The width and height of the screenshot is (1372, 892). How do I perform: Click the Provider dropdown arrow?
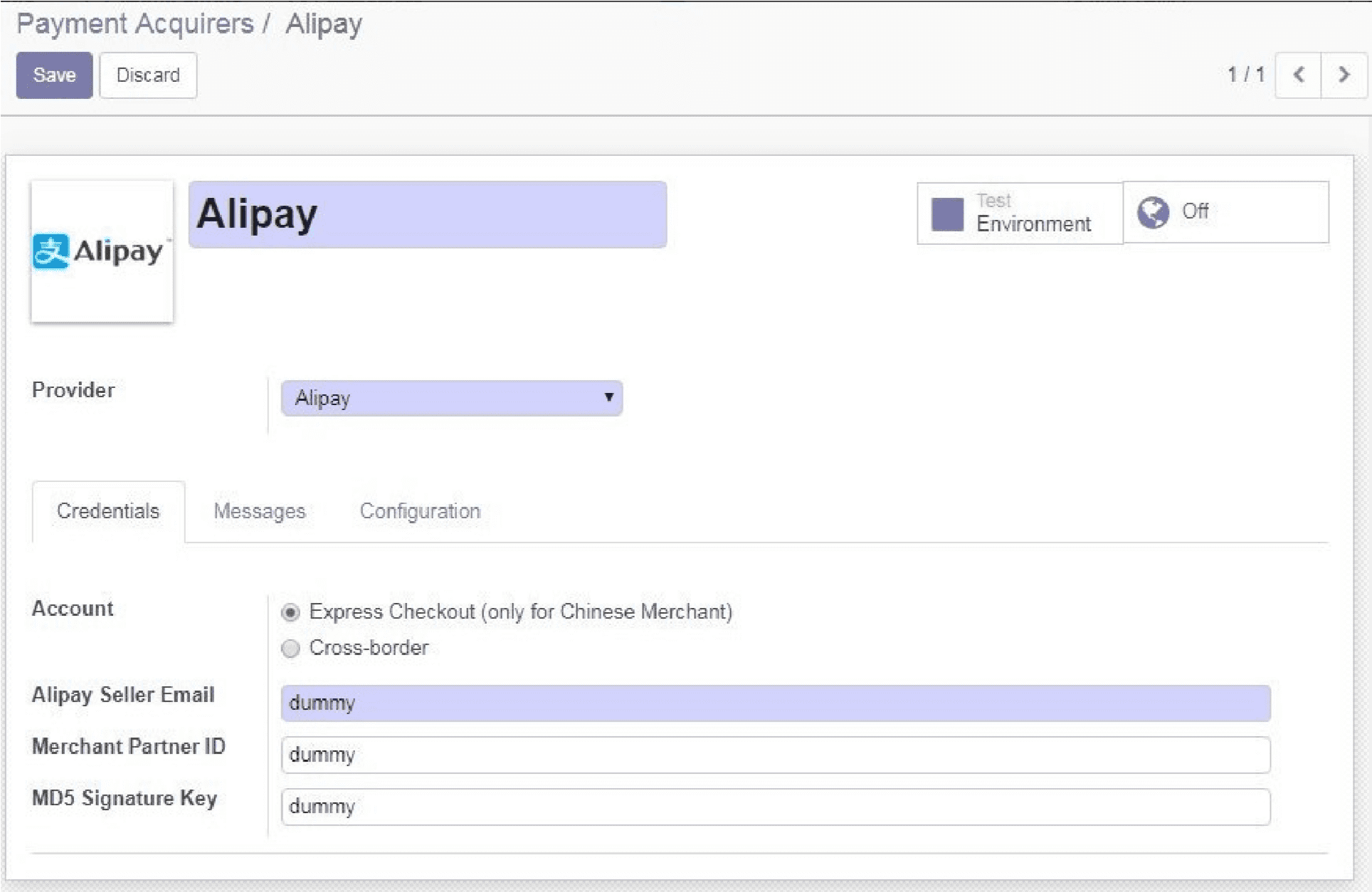pos(608,397)
